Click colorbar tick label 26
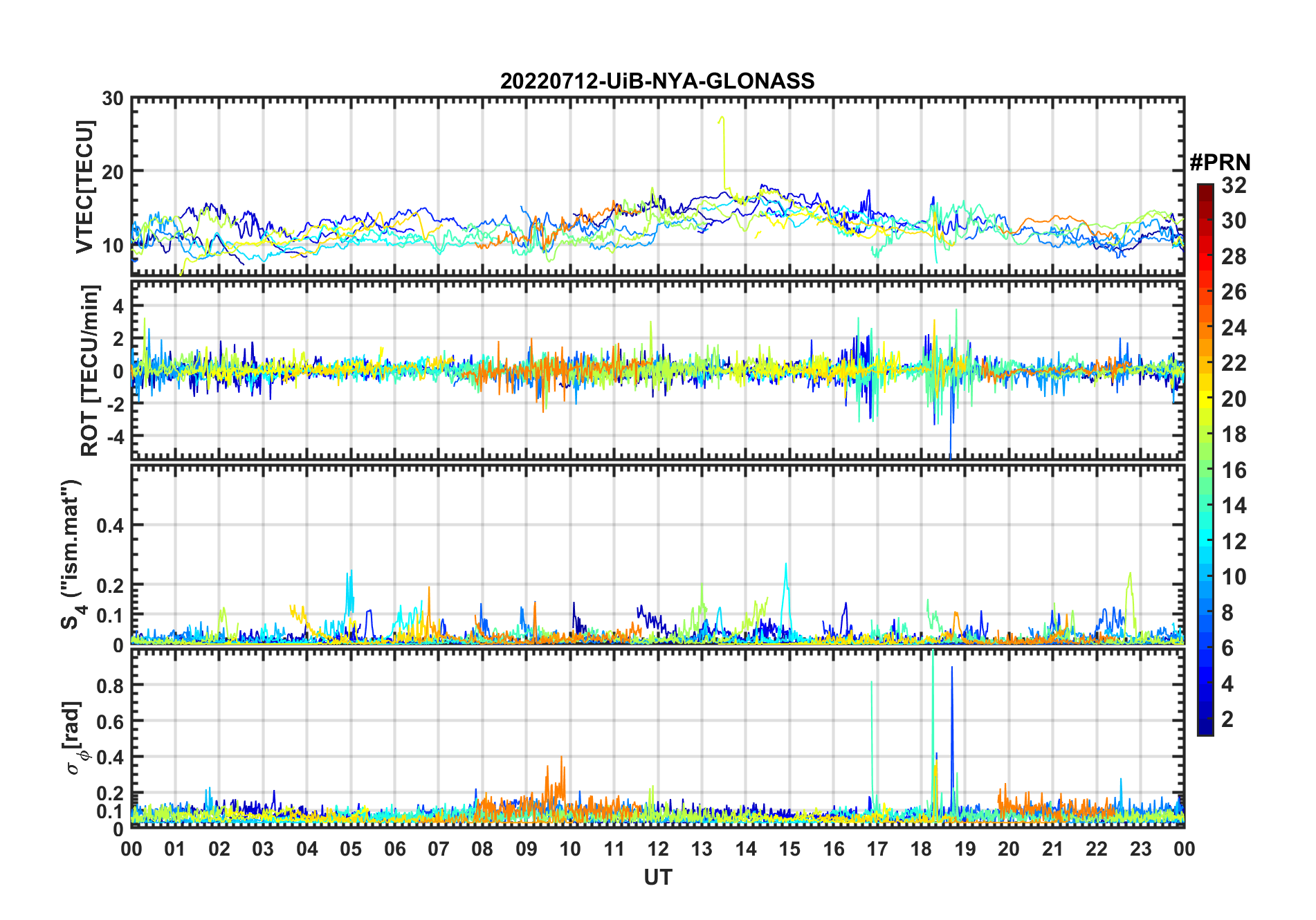Screen dimensions: 1316x920 [x=1234, y=291]
